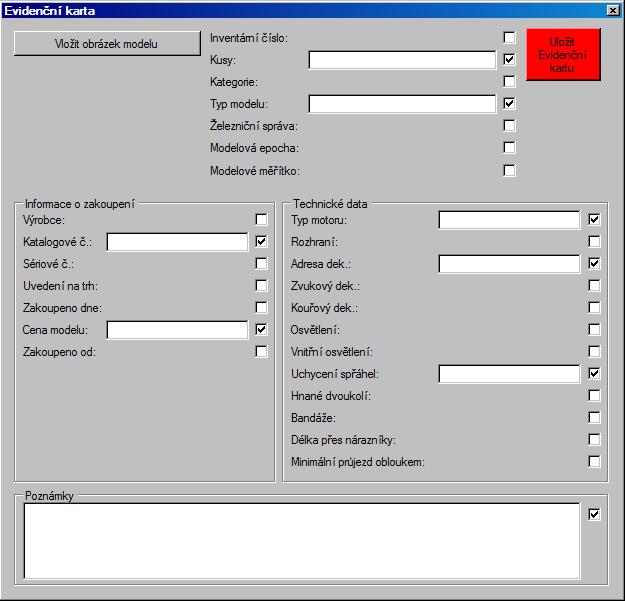Enable the Rozhraní checkbox
The image size is (625, 602).
(594, 241)
